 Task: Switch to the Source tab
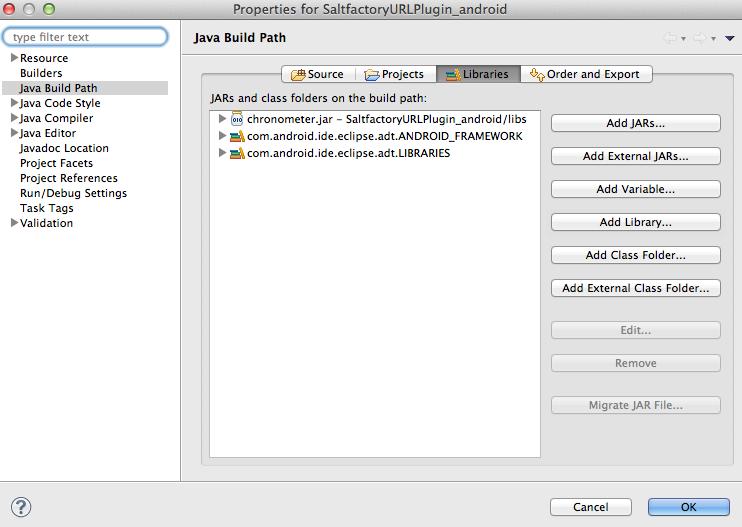pos(318,74)
